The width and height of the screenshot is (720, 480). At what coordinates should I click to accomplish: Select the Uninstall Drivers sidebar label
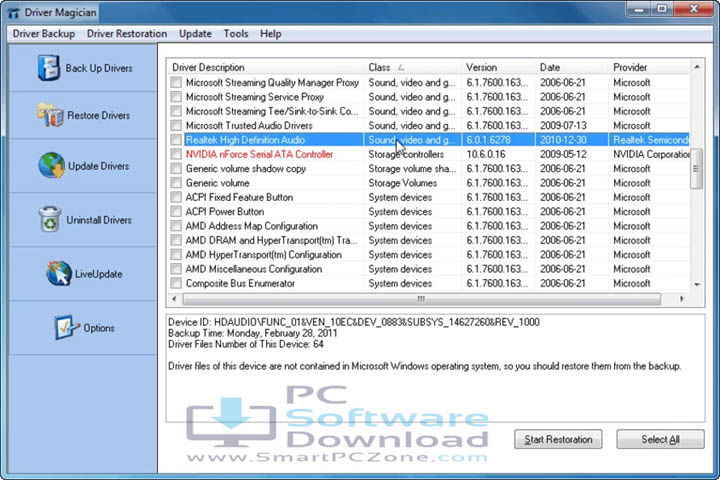click(x=99, y=220)
